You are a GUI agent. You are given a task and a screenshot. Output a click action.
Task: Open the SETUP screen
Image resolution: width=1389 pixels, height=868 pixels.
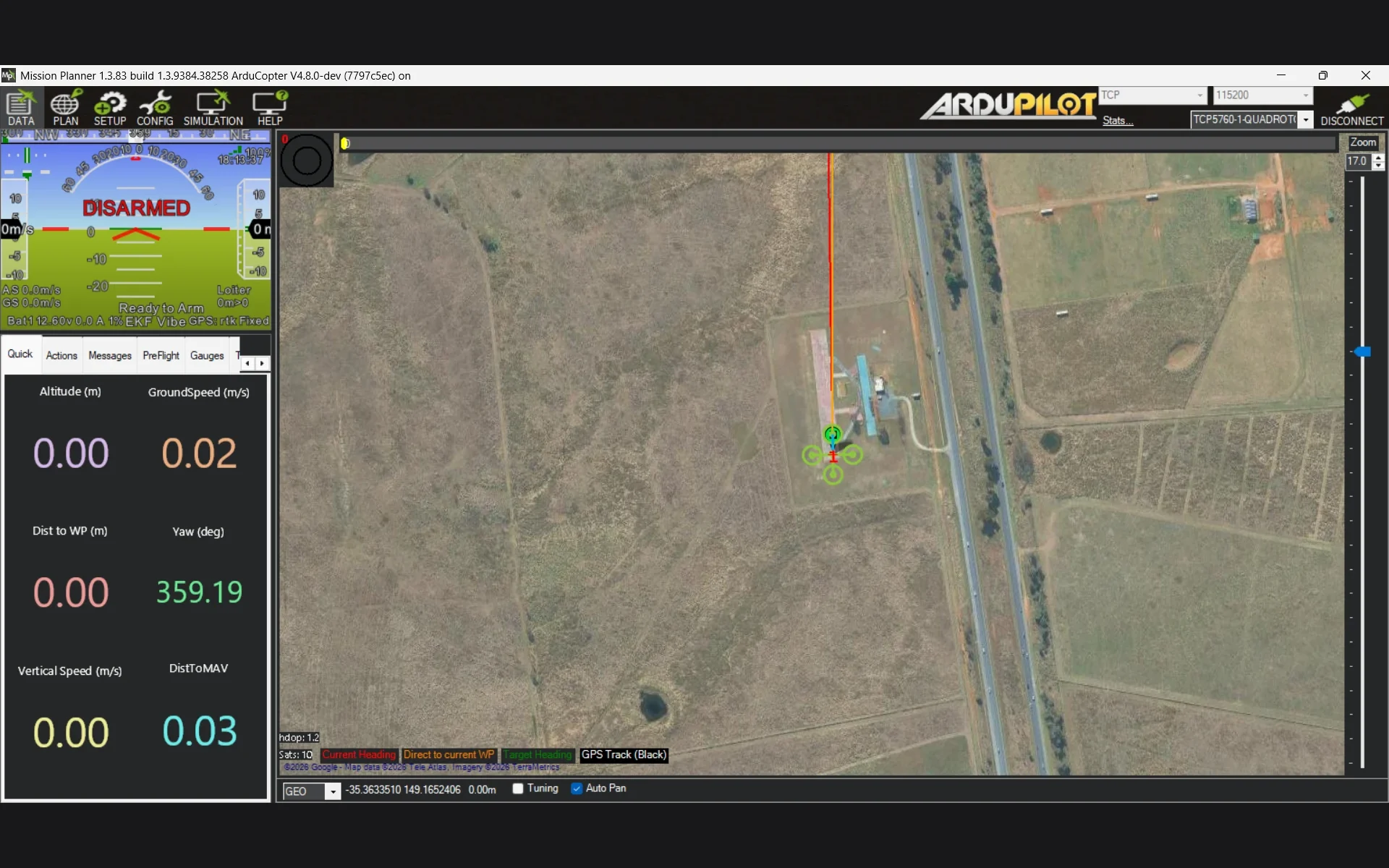[110, 108]
